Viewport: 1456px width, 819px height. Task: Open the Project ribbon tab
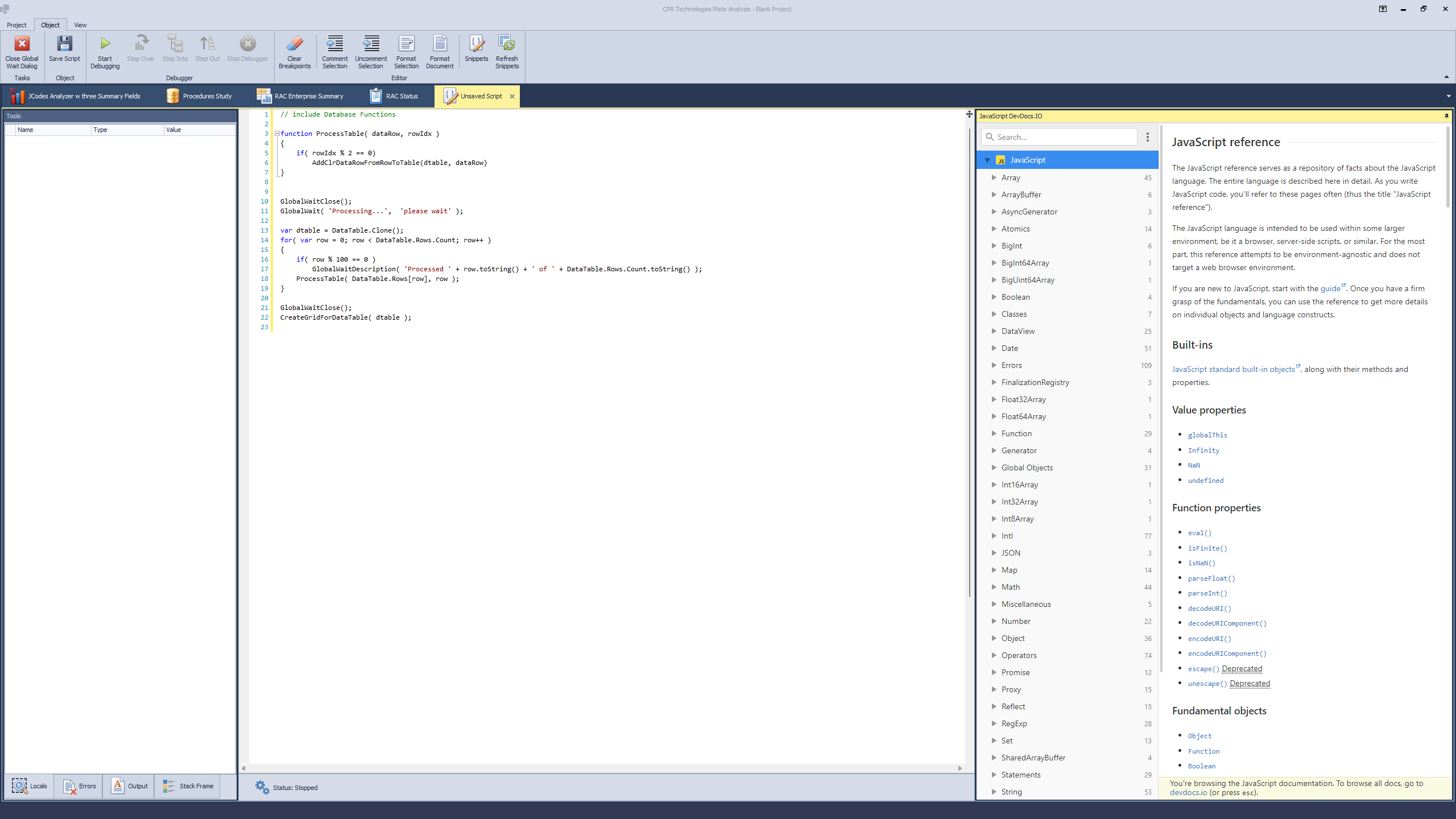[x=16, y=25]
